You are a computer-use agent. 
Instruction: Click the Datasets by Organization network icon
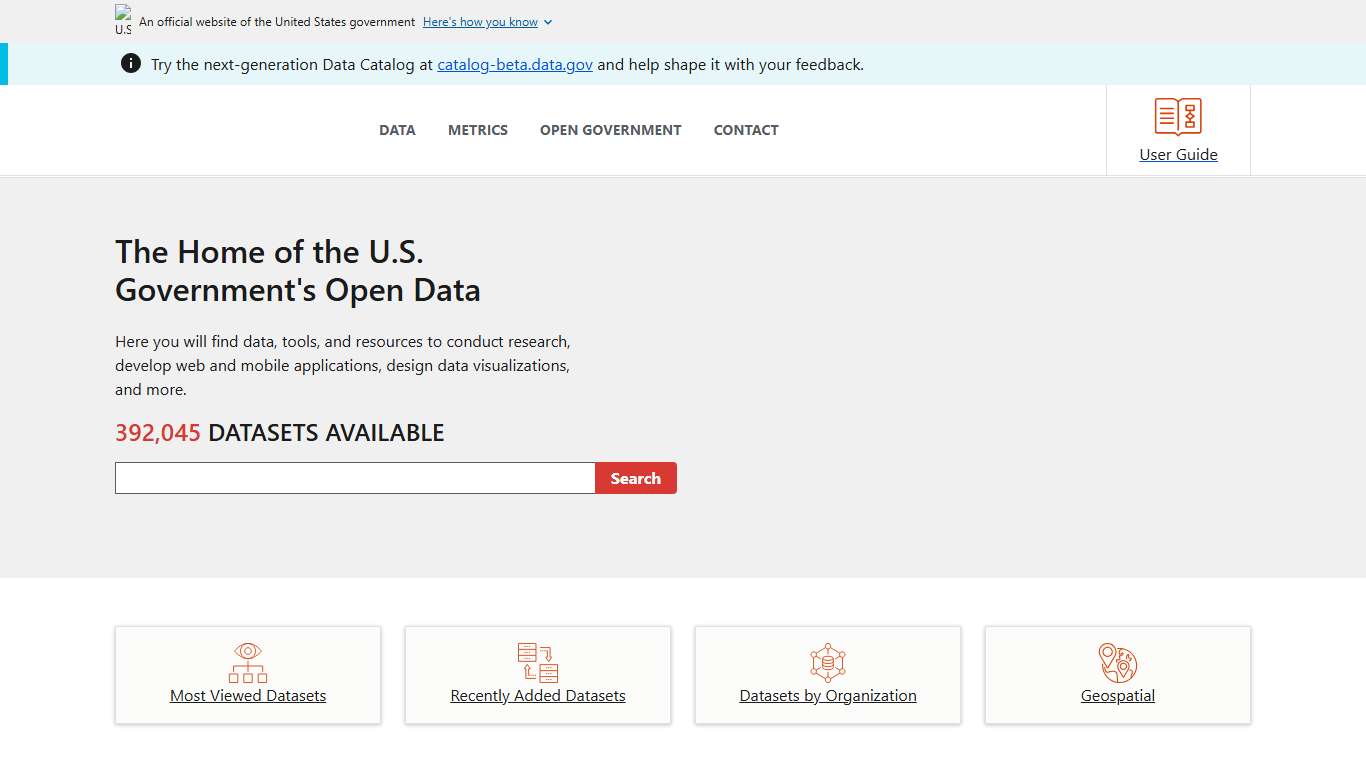coord(827,662)
